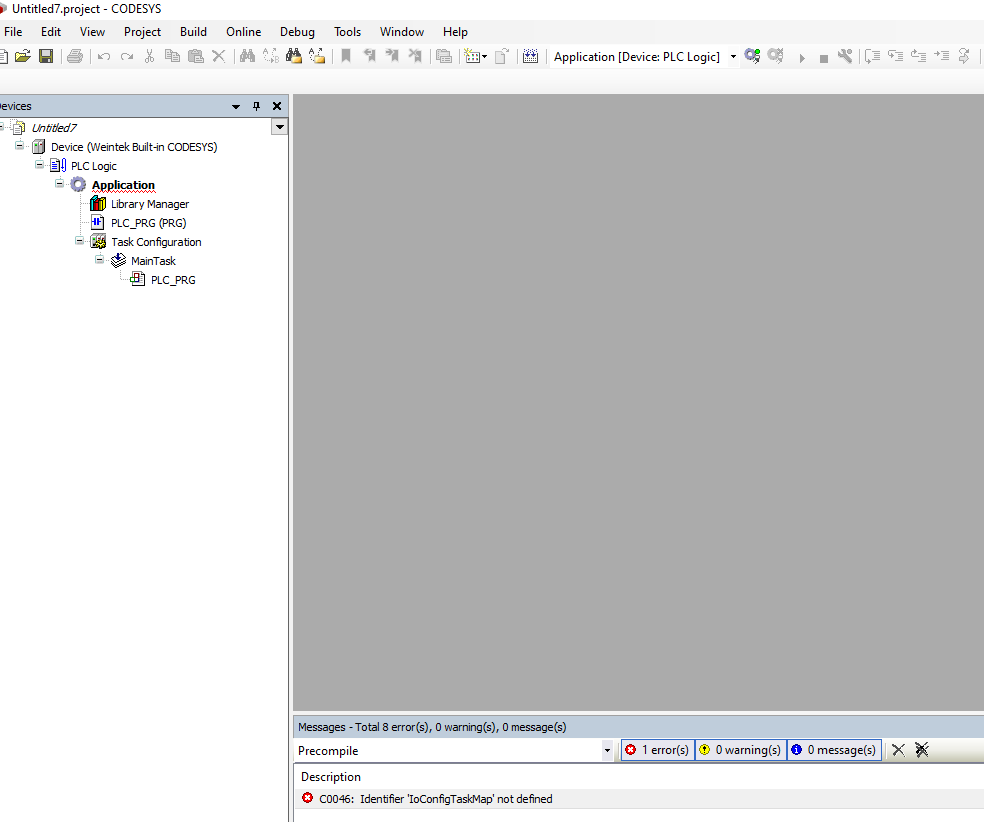Collapse the Task Configuration node
984x822 pixels.
pos(79,240)
